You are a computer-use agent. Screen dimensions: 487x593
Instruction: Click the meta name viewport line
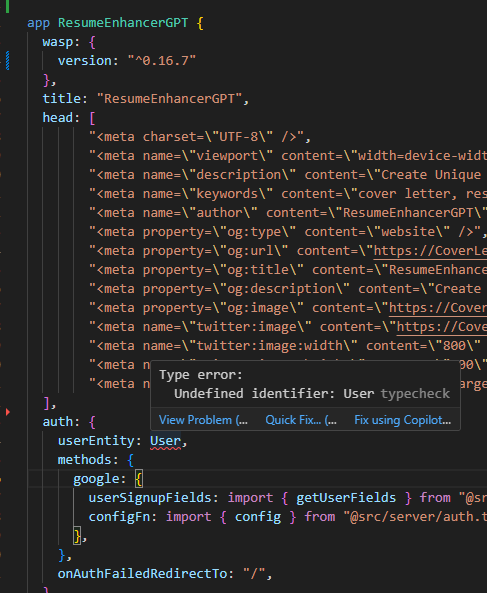coord(288,156)
